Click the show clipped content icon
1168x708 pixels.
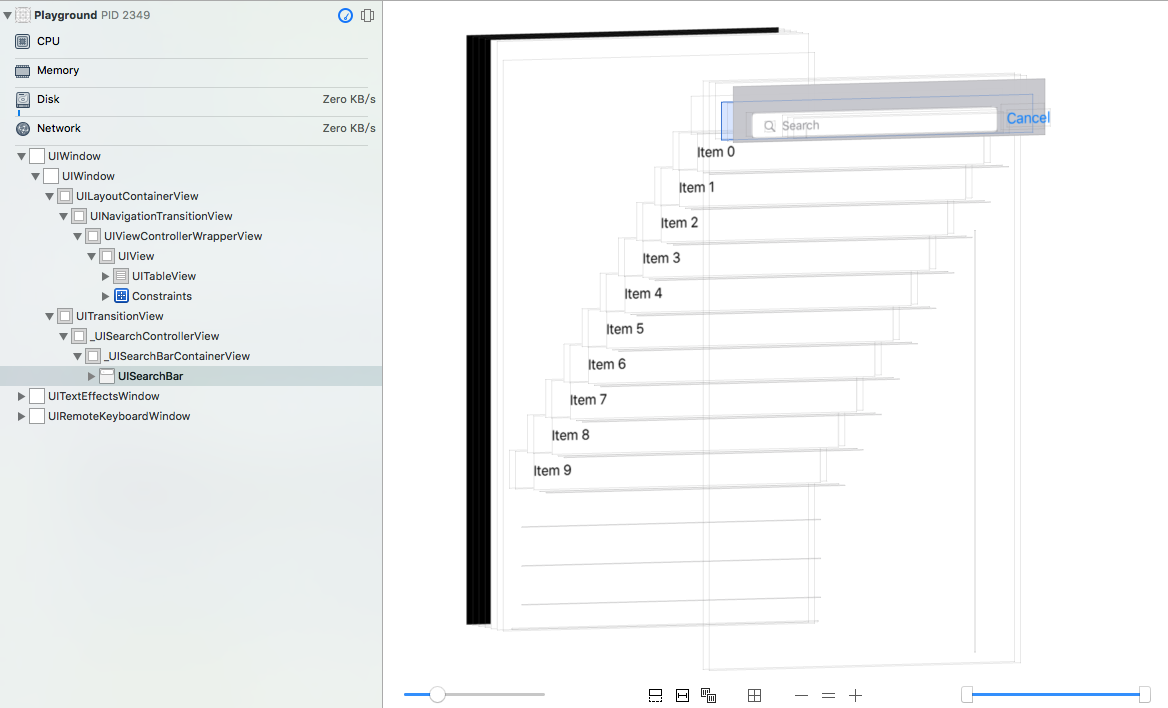[x=656, y=695]
